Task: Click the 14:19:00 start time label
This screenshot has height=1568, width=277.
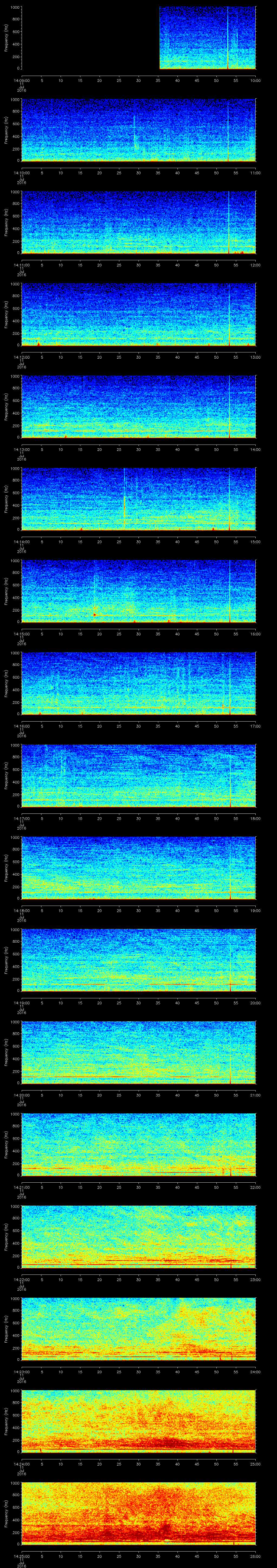Action: click(x=21, y=1003)
